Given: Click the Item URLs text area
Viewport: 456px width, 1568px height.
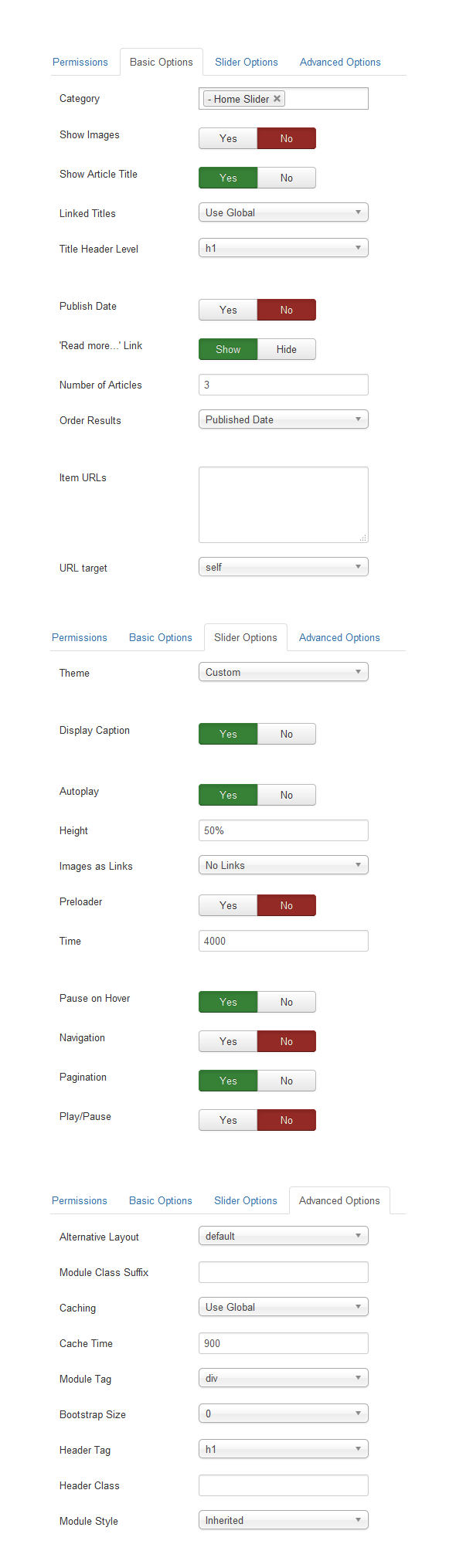Looking at the screenshot, I should pos(284,504).
